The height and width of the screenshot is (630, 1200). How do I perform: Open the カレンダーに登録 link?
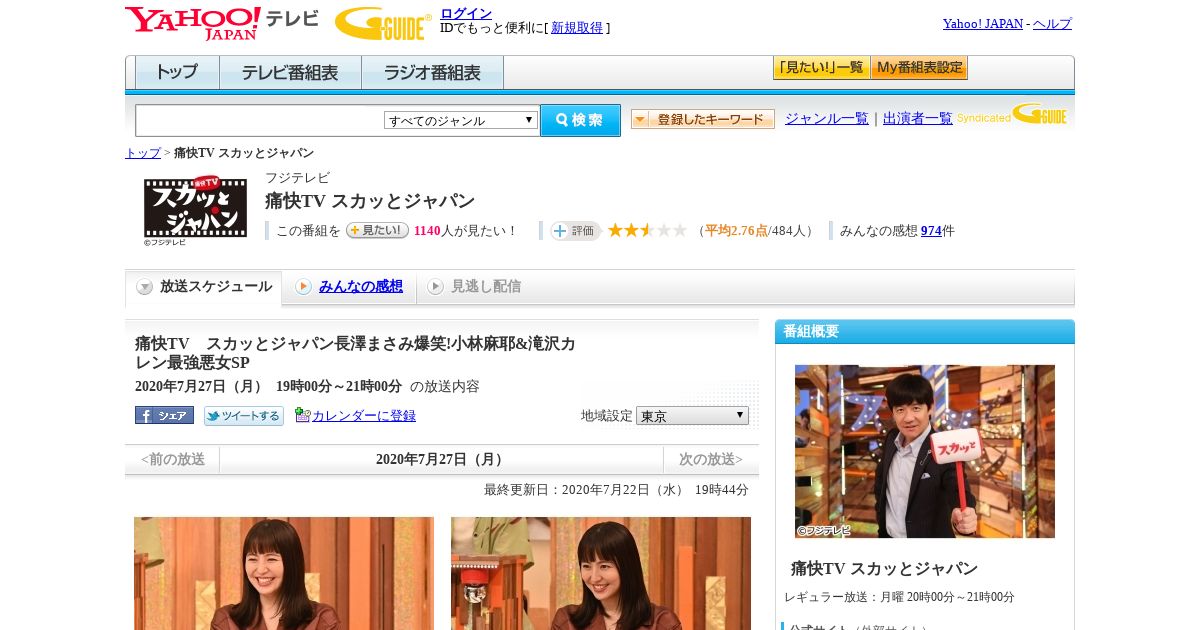pos(364,416)
